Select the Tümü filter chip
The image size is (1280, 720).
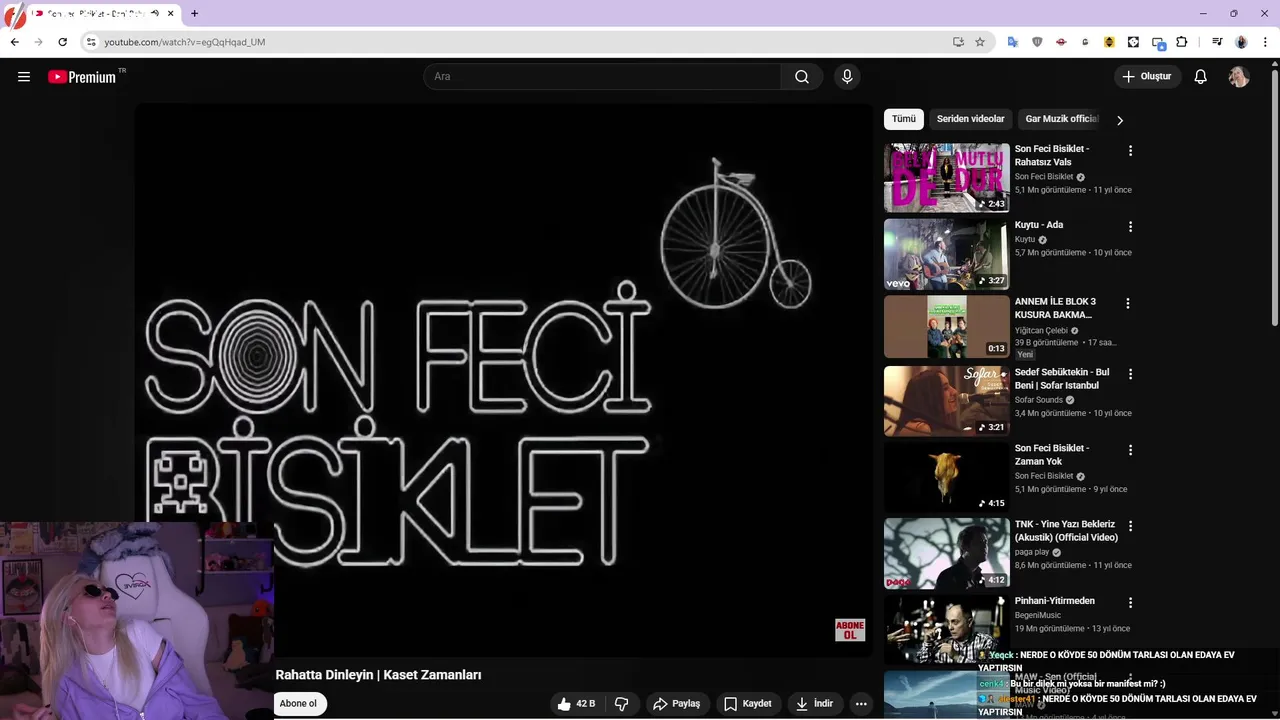904,119
